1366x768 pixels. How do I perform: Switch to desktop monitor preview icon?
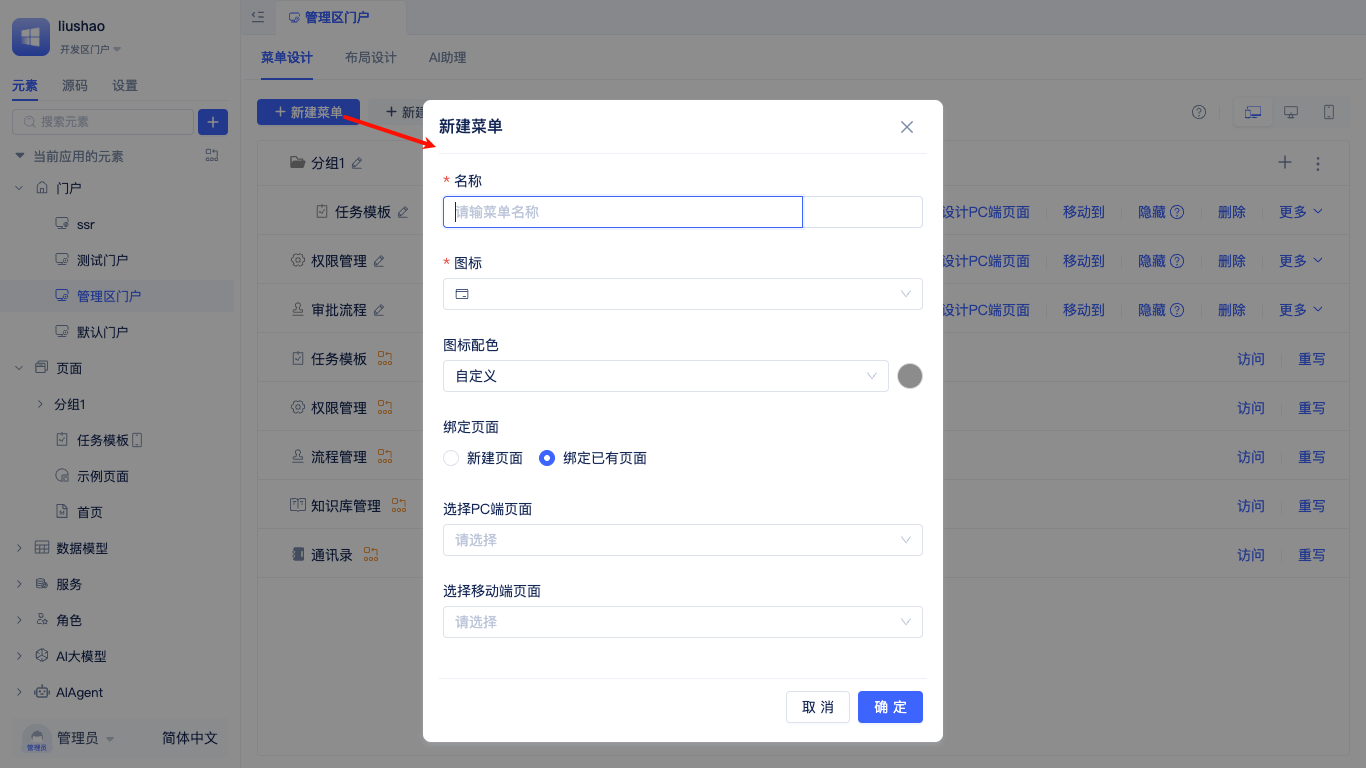pyautogui.click(x=1291, y=112)
